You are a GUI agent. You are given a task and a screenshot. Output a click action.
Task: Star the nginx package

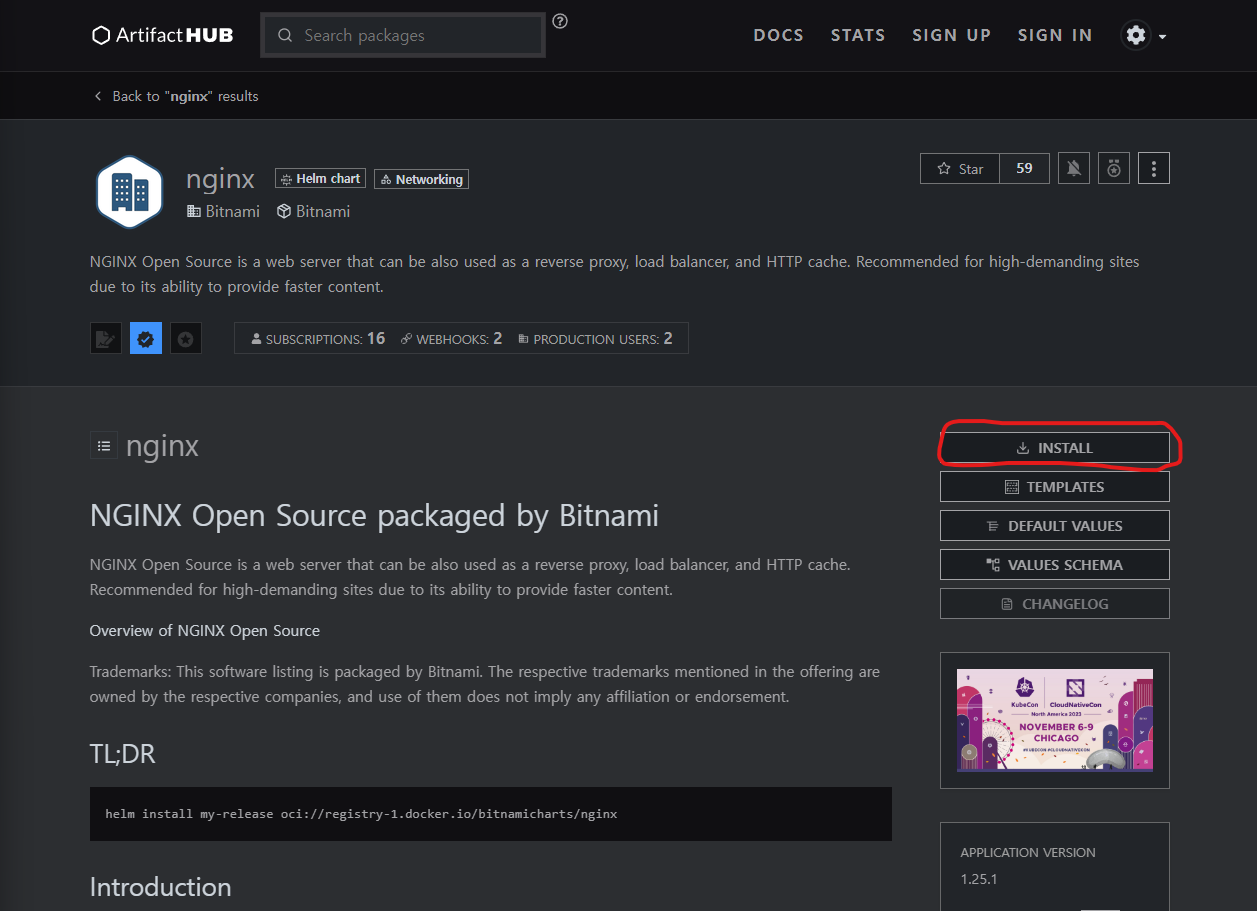pos(960,169)
